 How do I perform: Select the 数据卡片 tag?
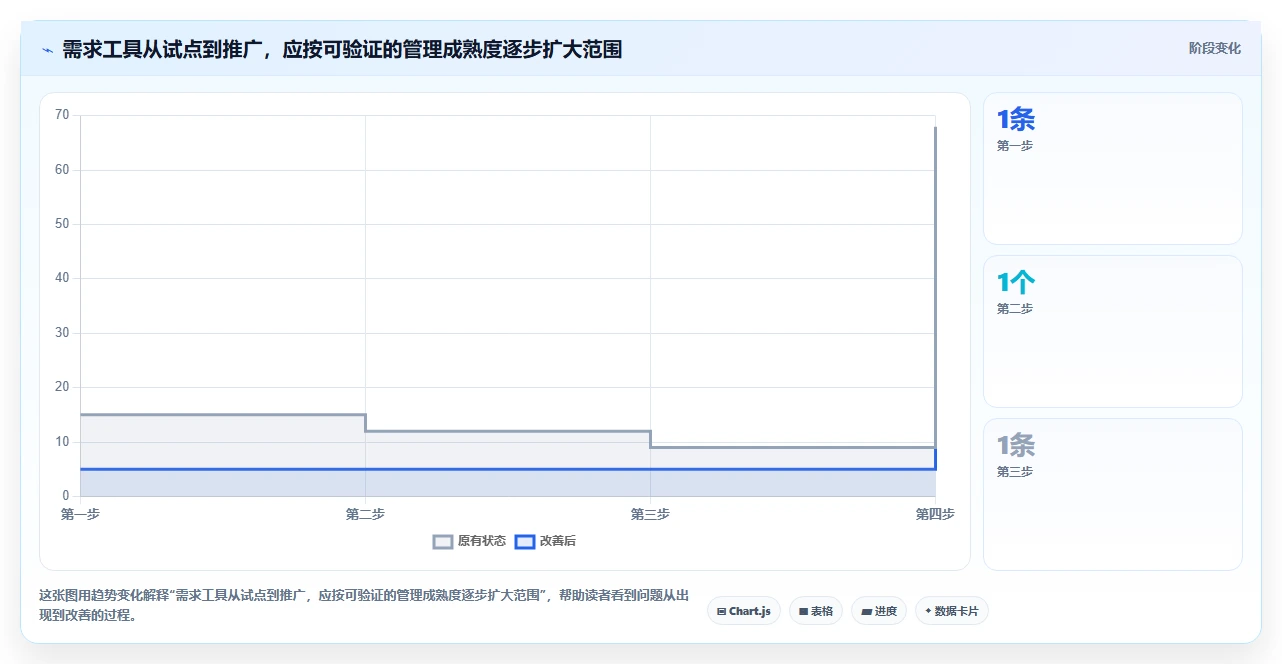pyautogui.click(x=952, y=610)
